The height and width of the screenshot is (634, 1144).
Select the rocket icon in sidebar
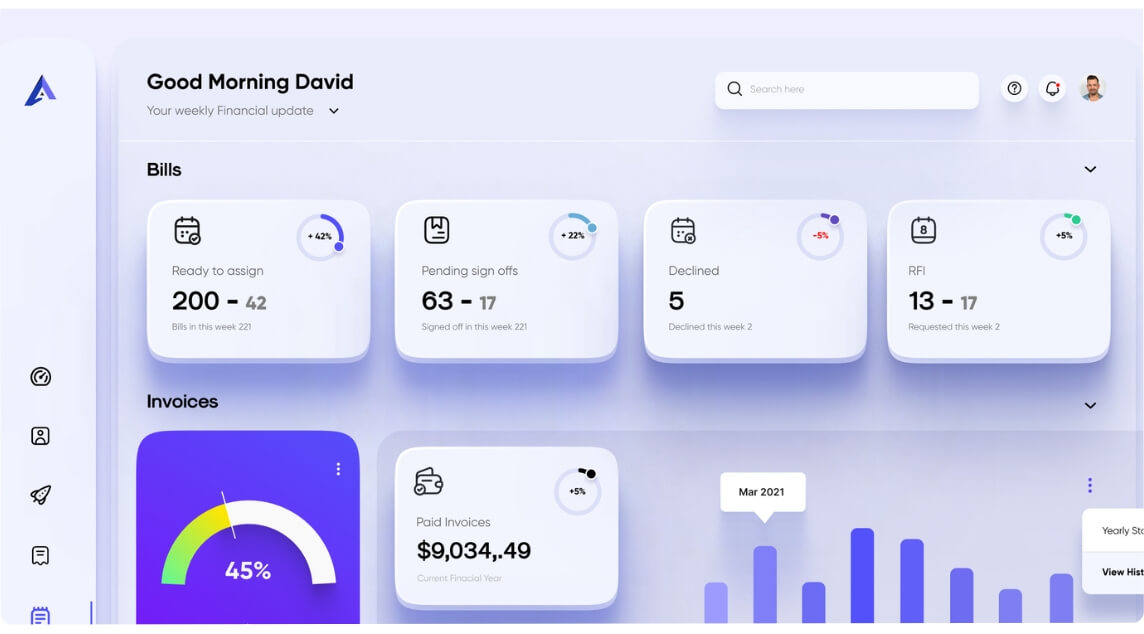click(x=40, y=495)
